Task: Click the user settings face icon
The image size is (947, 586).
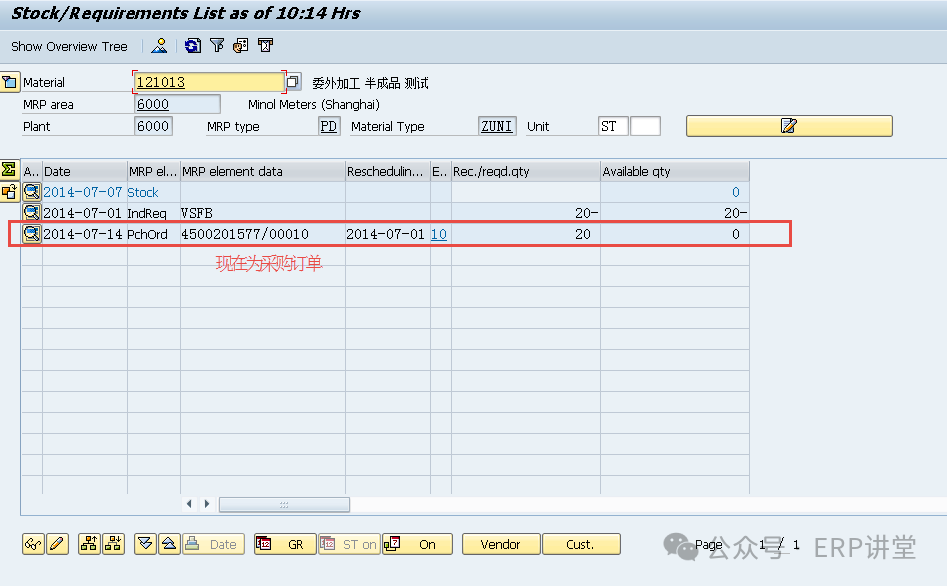Action: [x=241, y=46]
